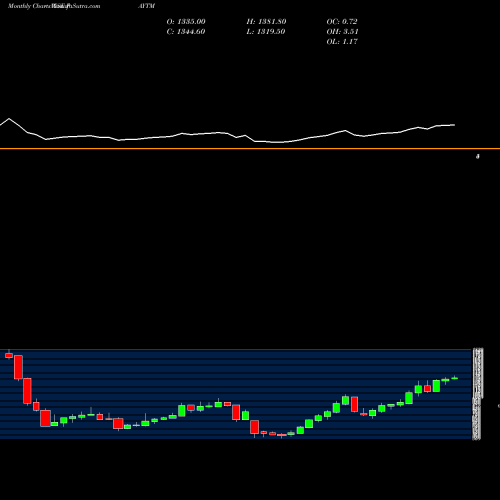Image resolution: width=500 pixels, height=500 pixels.
Task: Click the first small red candle at the chart's start
Action: coord(9,355)
